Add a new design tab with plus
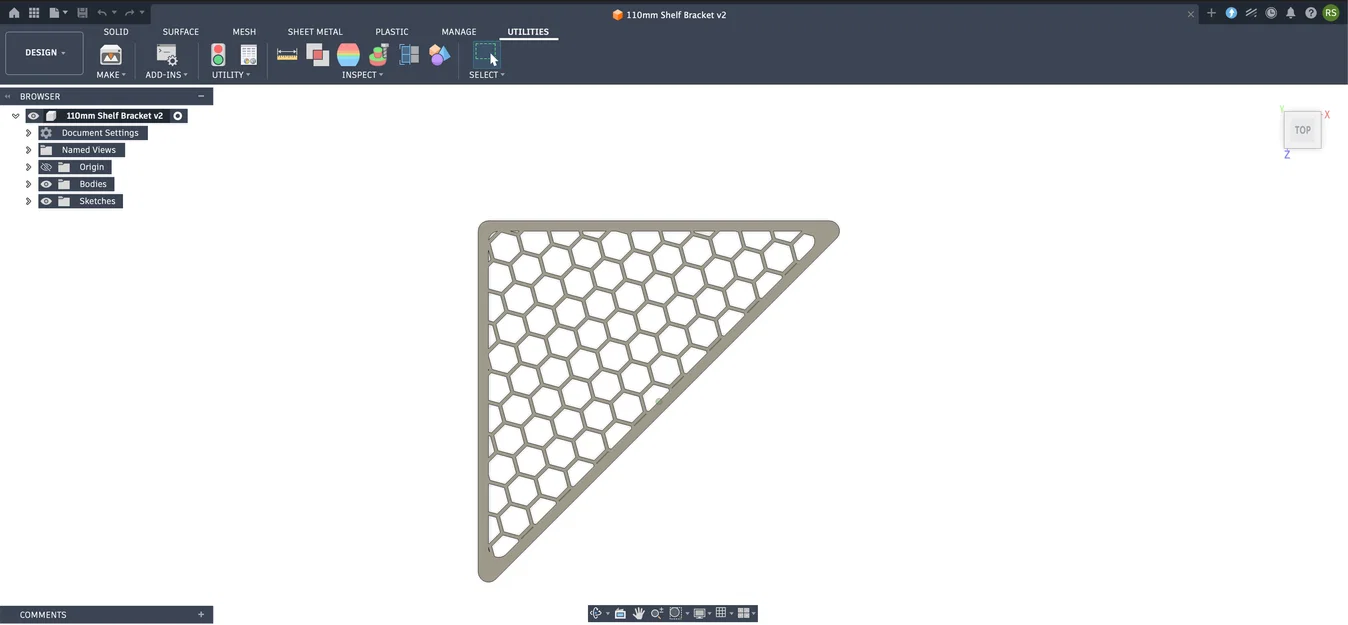This screenshot has width=1348, height=625. click(x=1211, y=13)
